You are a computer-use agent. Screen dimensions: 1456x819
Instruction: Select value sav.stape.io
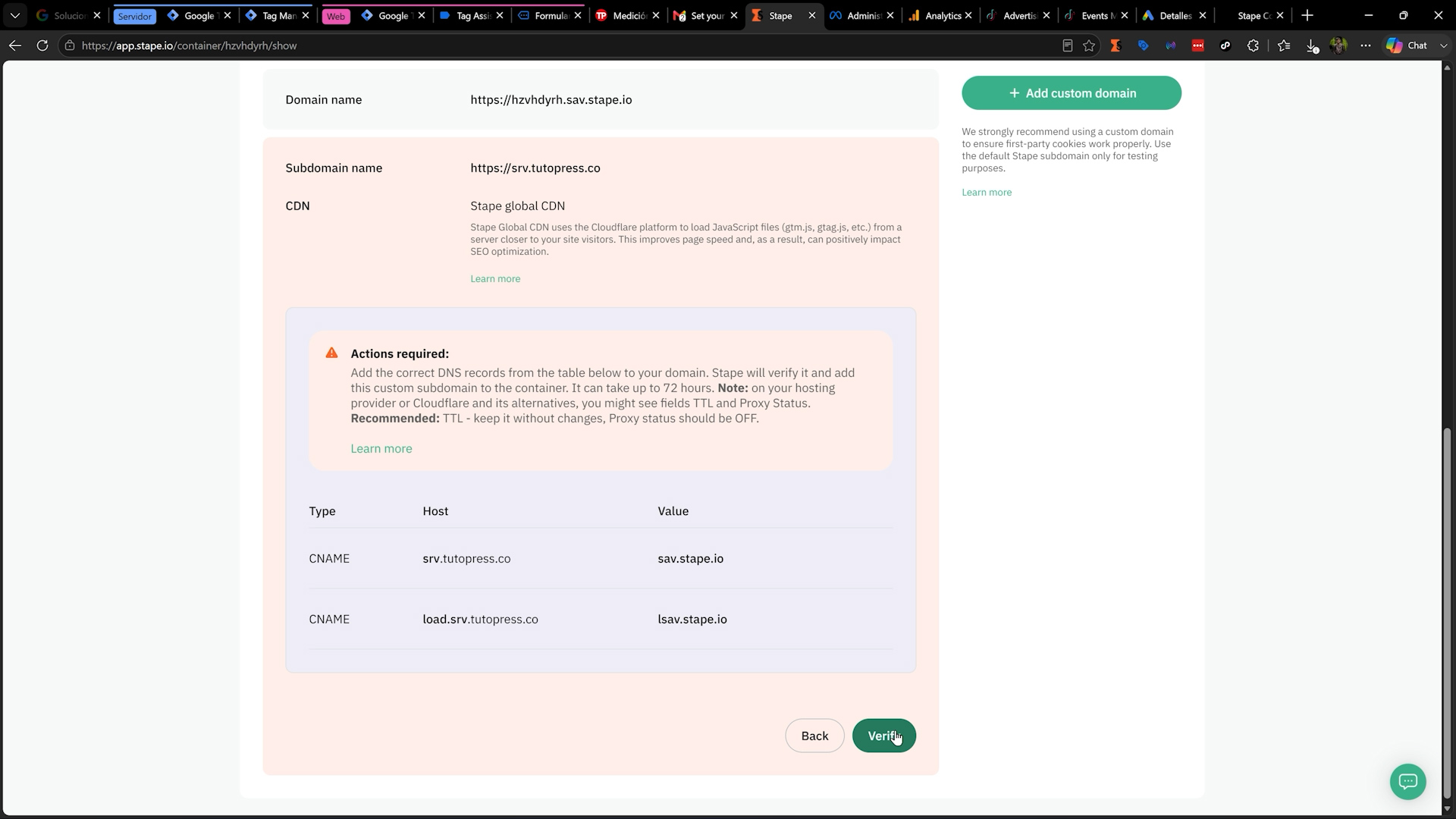[690, 559]
